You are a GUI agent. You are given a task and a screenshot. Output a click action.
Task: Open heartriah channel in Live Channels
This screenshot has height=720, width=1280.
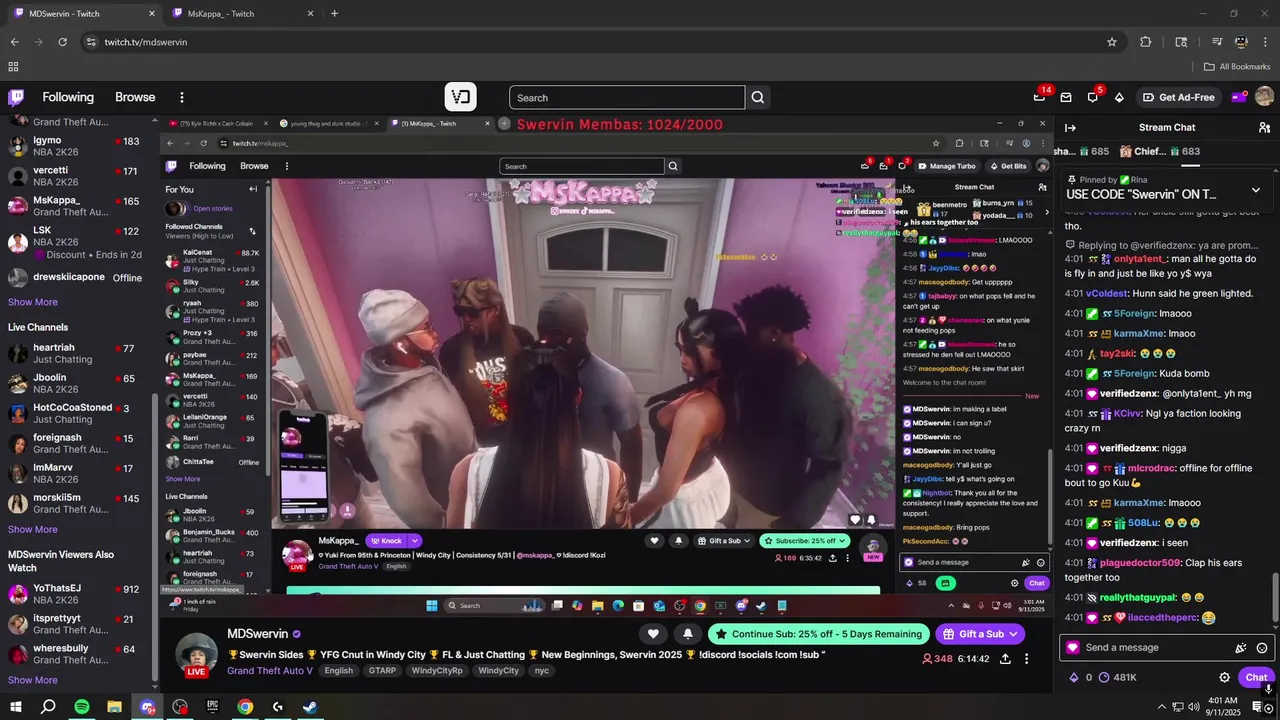click(x=76, y=353)
